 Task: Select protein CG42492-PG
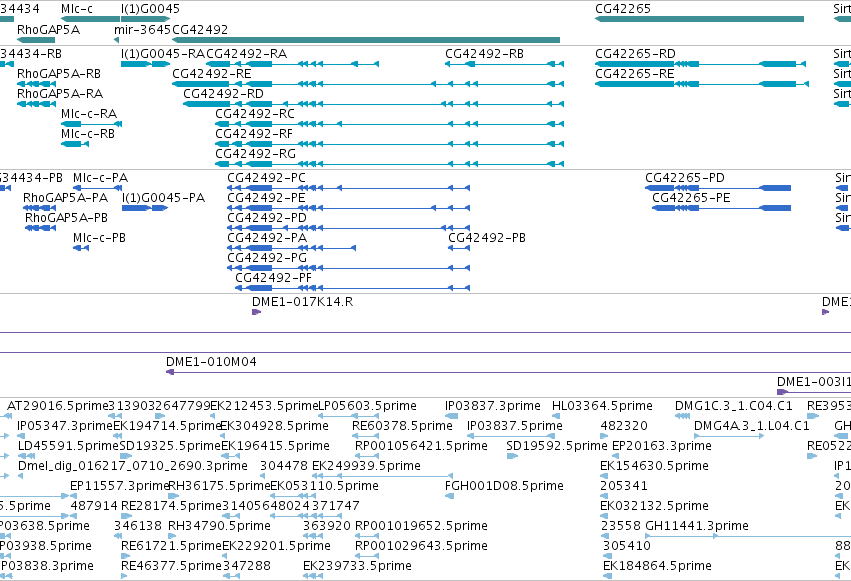coord(348,268)
